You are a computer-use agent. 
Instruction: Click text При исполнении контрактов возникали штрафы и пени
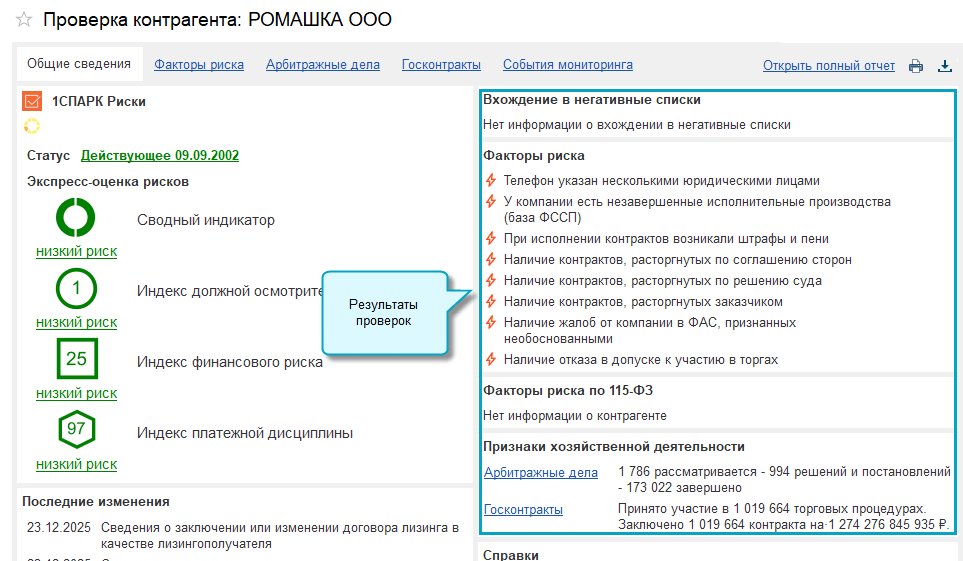(x=666, y=238)
